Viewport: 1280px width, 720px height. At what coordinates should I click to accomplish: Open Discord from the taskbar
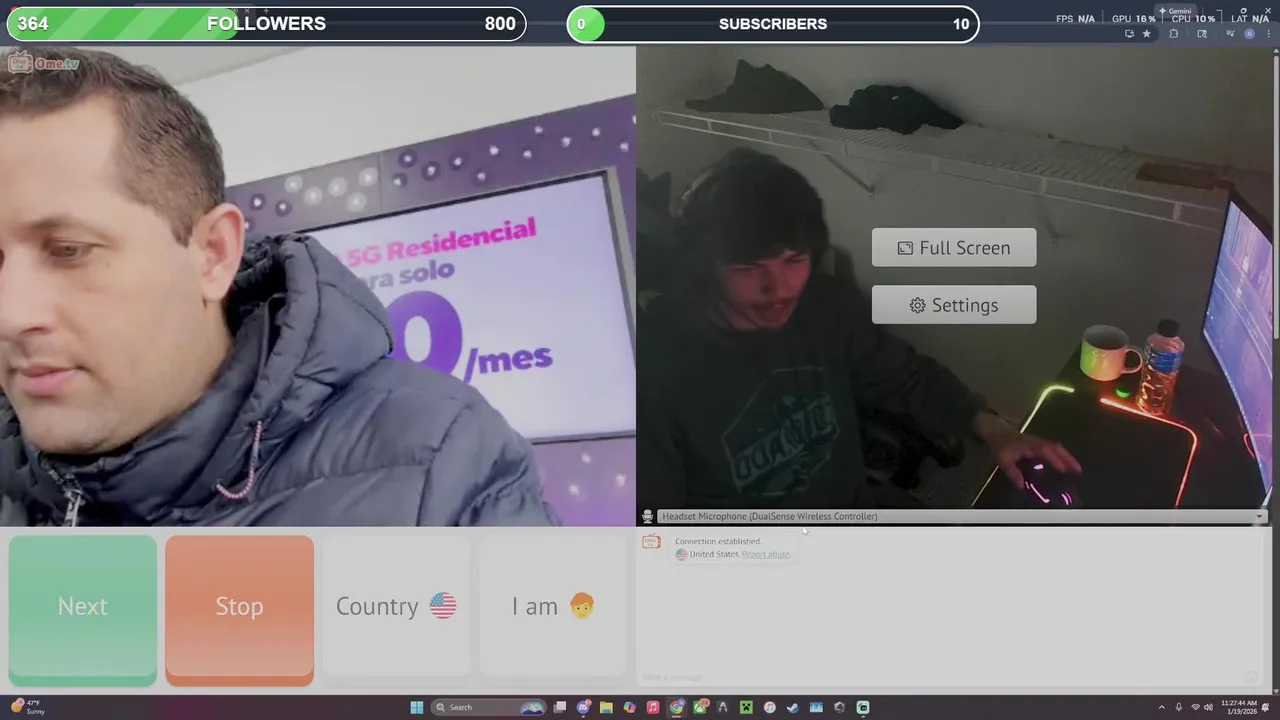pyautogui.click(x=583, y=707)
